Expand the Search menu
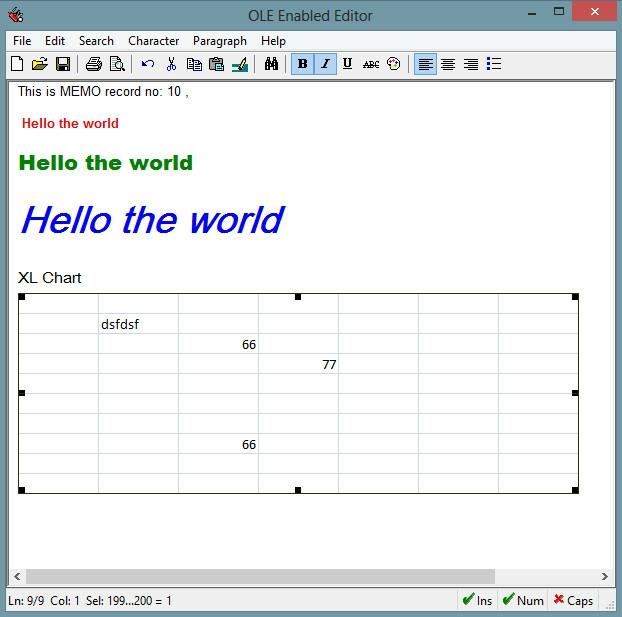Screen dimensions: 622x617 click(96, 41)
